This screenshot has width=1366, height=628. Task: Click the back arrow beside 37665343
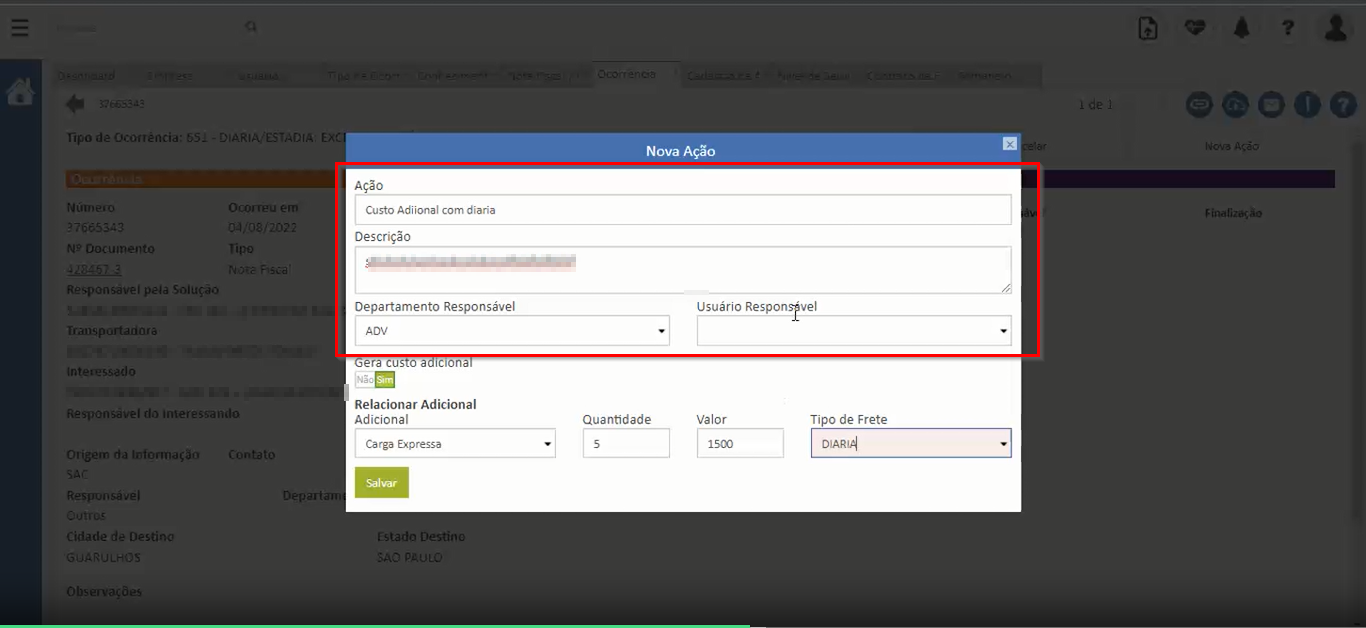pos(75,104)
